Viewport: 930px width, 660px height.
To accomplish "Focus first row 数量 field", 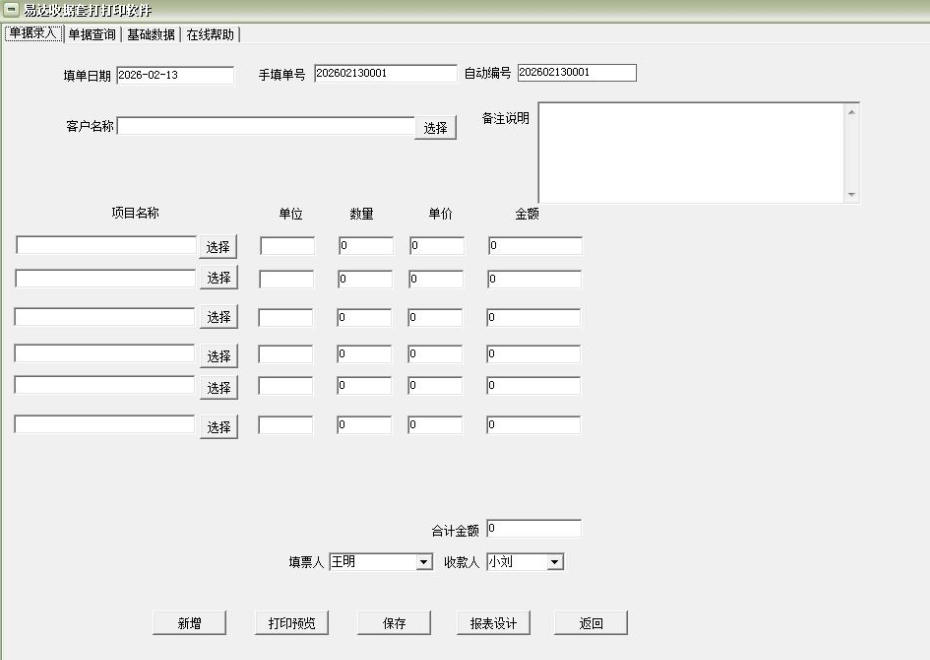I will pyautogui.click(x=366, y=245).
